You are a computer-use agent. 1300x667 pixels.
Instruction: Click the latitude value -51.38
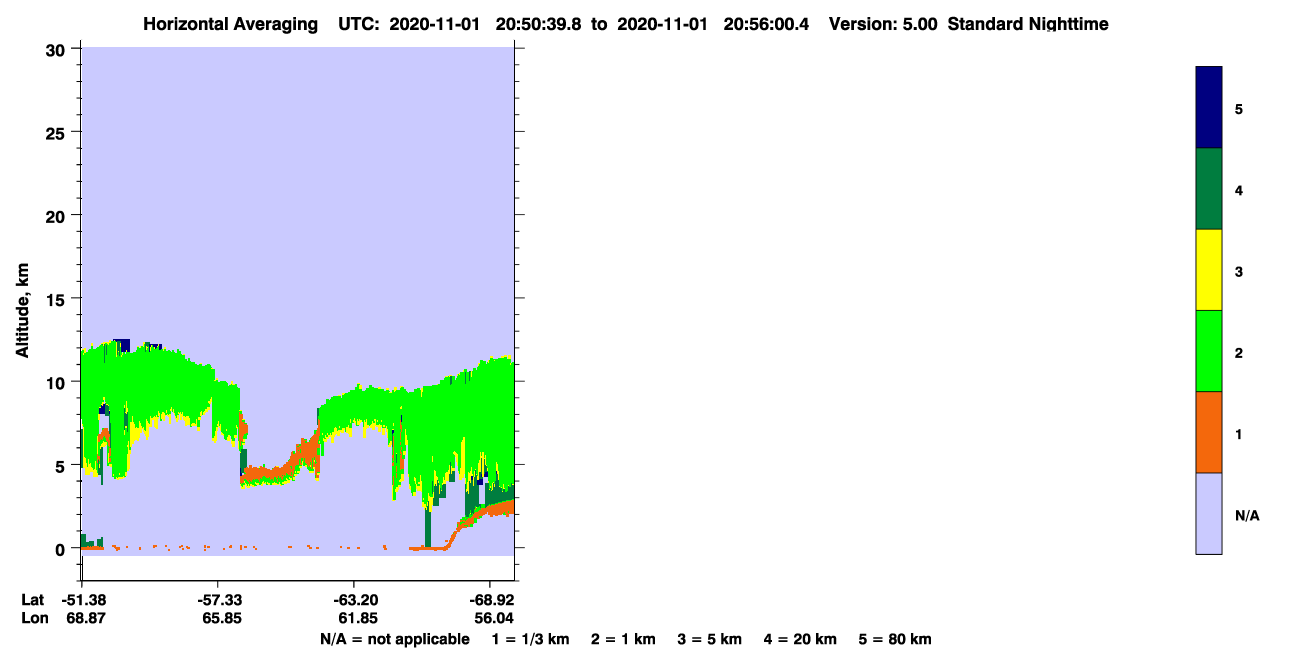click(83, 599)
